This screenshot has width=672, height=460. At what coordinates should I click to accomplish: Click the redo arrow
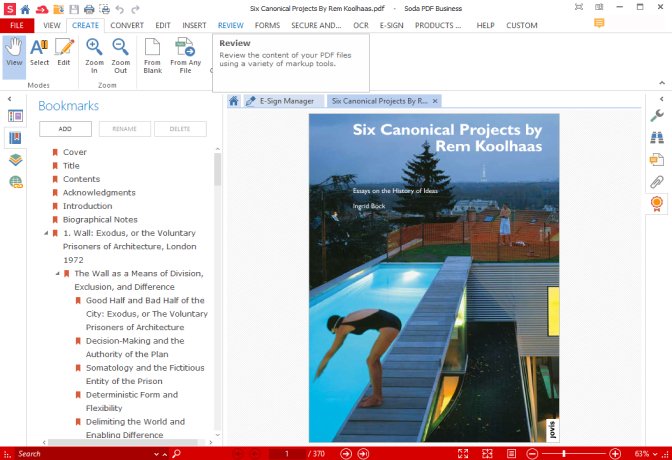(x=135, y=9)
